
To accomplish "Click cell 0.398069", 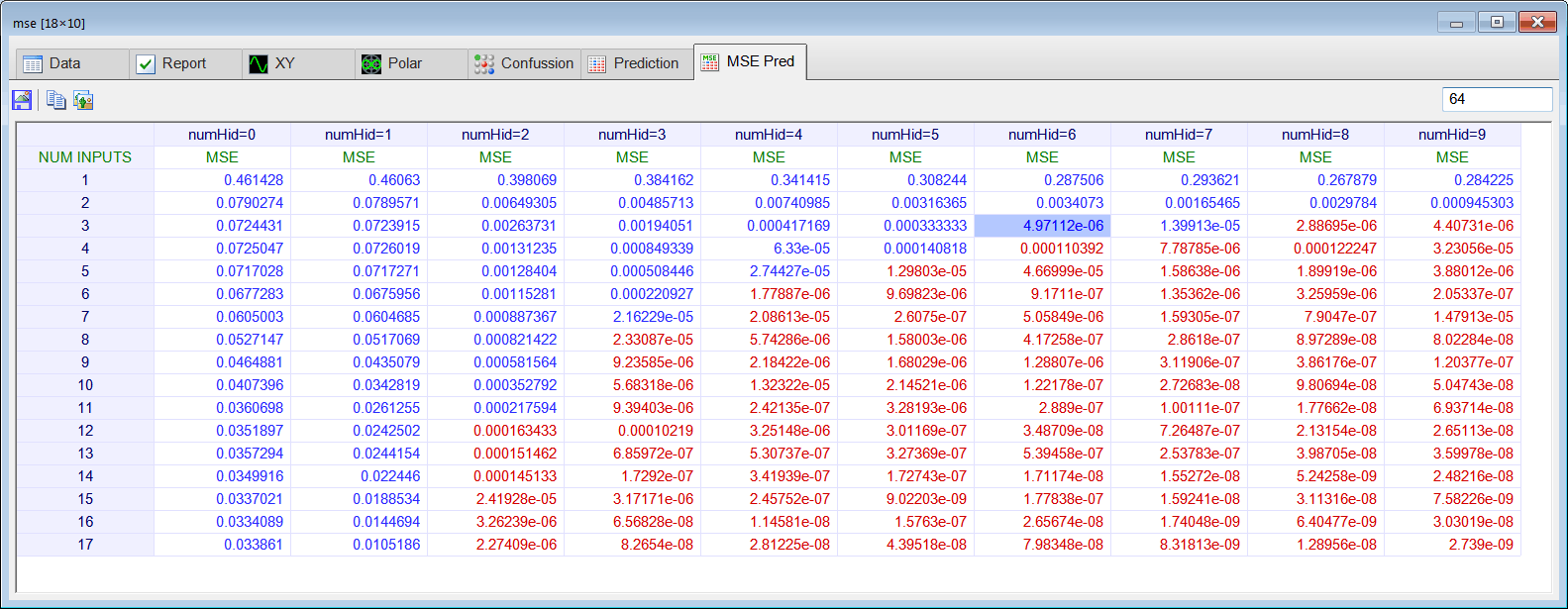I will point(495,180).
